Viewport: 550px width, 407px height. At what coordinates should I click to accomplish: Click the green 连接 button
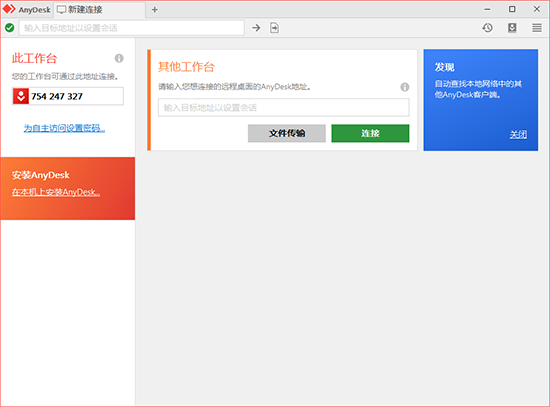click(370, 133)
